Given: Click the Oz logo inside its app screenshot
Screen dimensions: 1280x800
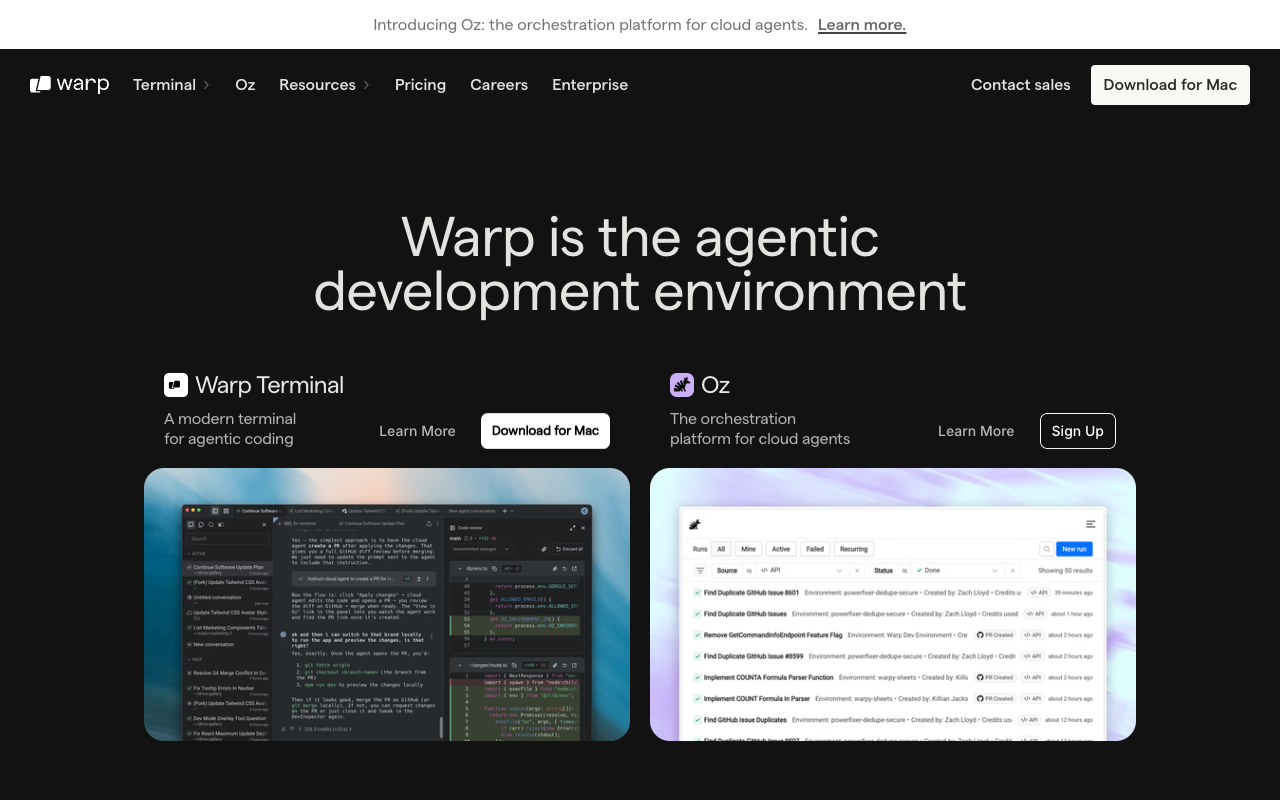Looking at the screenshot, I should (695, 524).
